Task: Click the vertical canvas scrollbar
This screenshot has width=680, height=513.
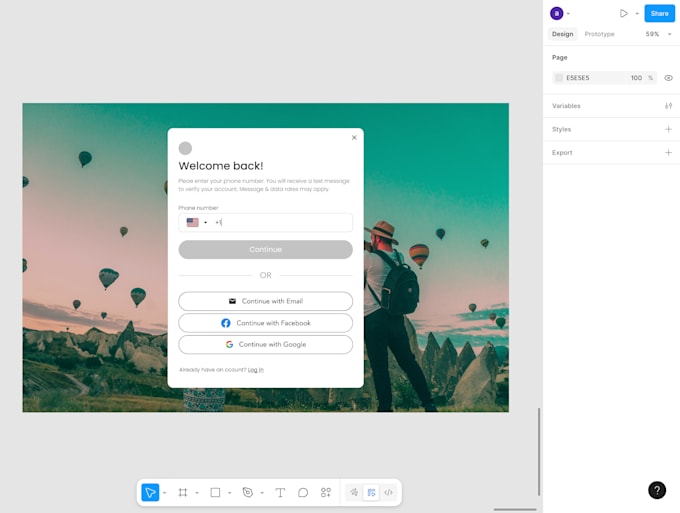Action: tap(539, 451)
